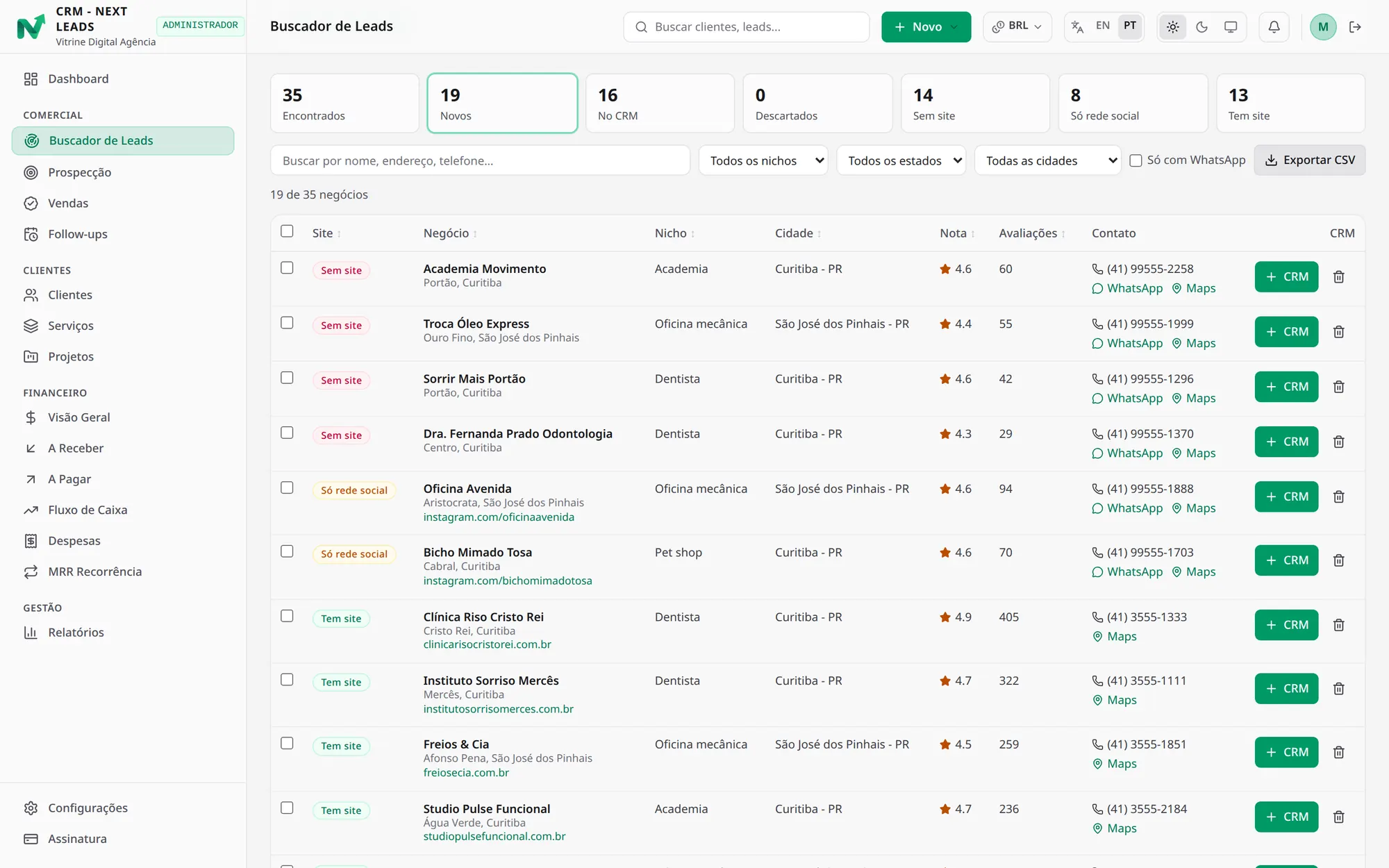
Task: Focus the Buscar por nome filter field
Action: (480, 160)
